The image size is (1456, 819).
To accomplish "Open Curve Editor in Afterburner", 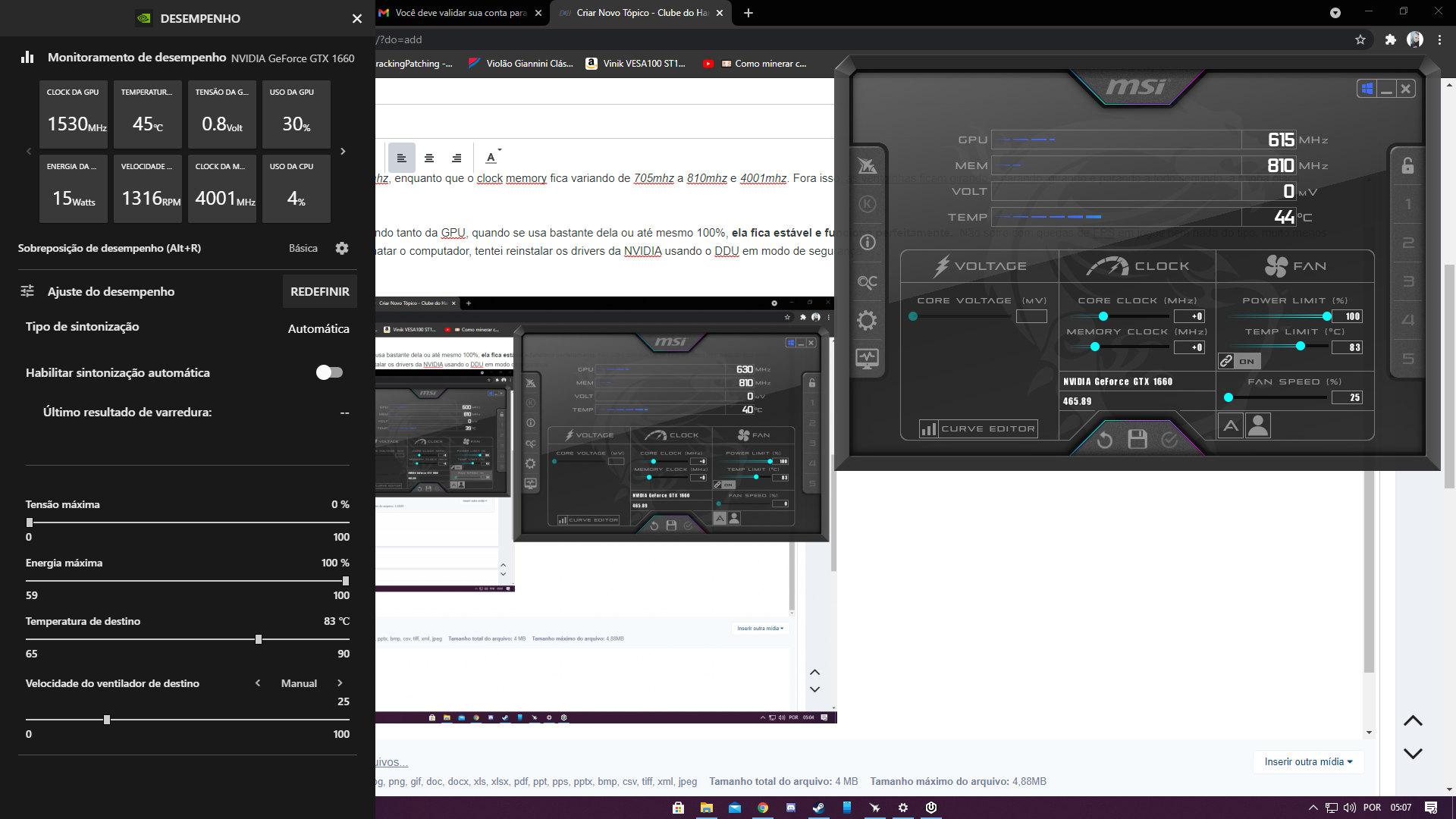I will pos(978,429).
